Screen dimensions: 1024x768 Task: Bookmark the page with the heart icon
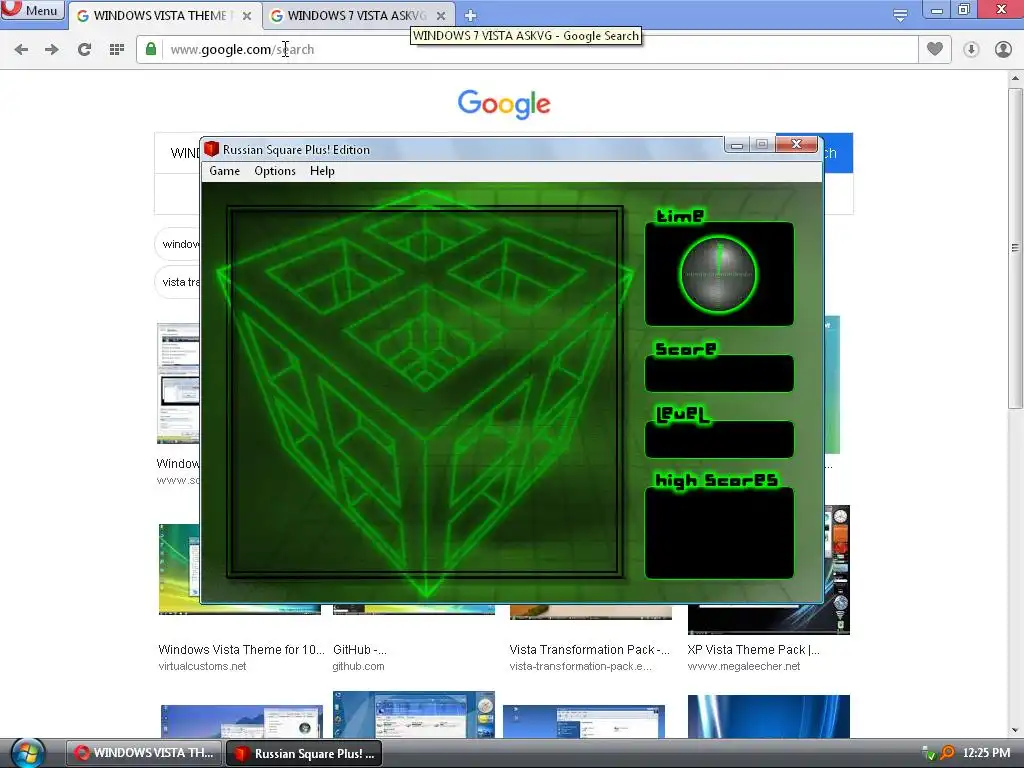(x=935, y=49)
